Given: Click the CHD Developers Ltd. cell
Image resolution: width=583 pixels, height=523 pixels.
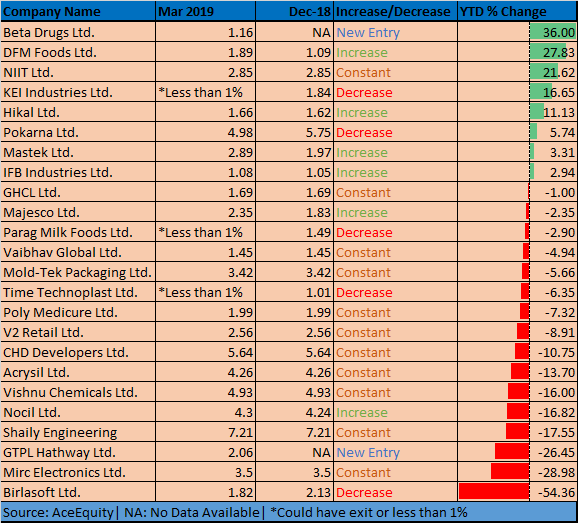Looking at the screenshot, I should 78,353.
